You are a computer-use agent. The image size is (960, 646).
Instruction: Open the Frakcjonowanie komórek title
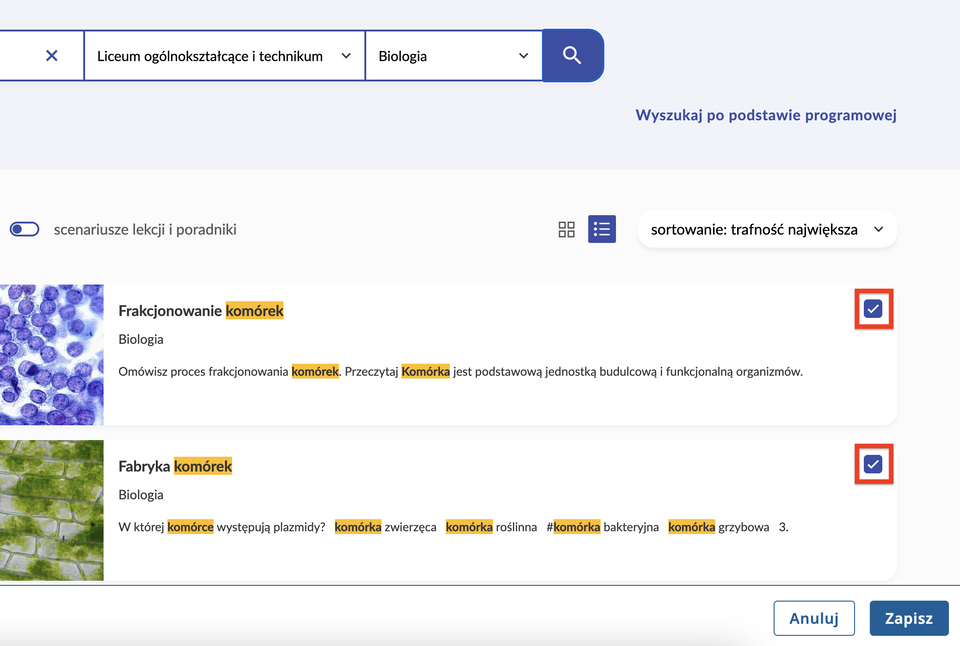[x=201, y=311]
